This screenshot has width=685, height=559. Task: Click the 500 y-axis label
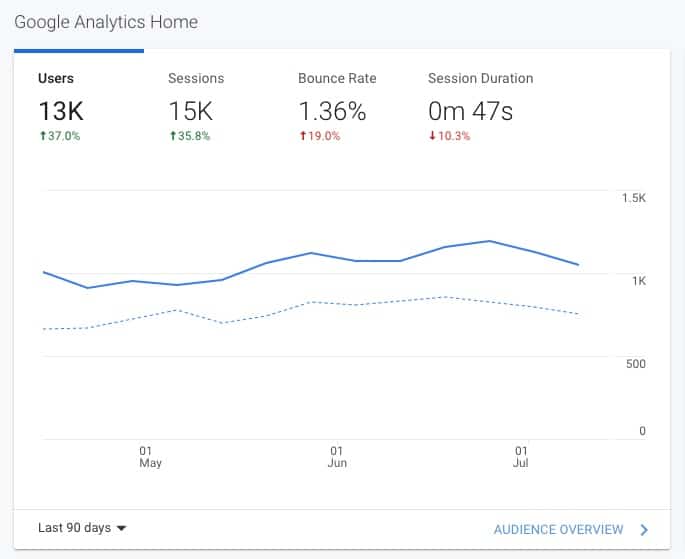click(636, 364)
